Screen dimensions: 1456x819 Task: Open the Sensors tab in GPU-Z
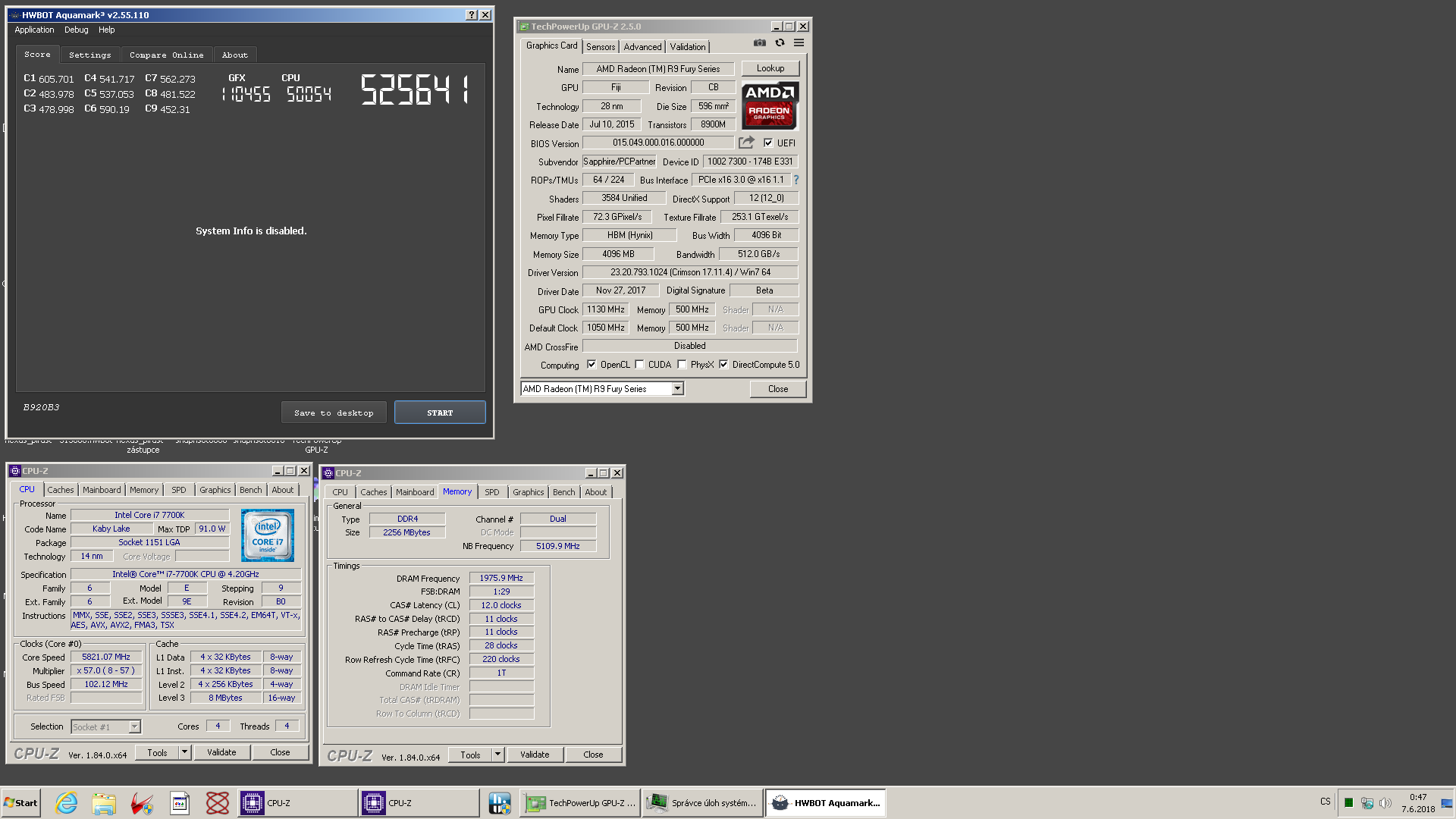click(x=601, y=47)
